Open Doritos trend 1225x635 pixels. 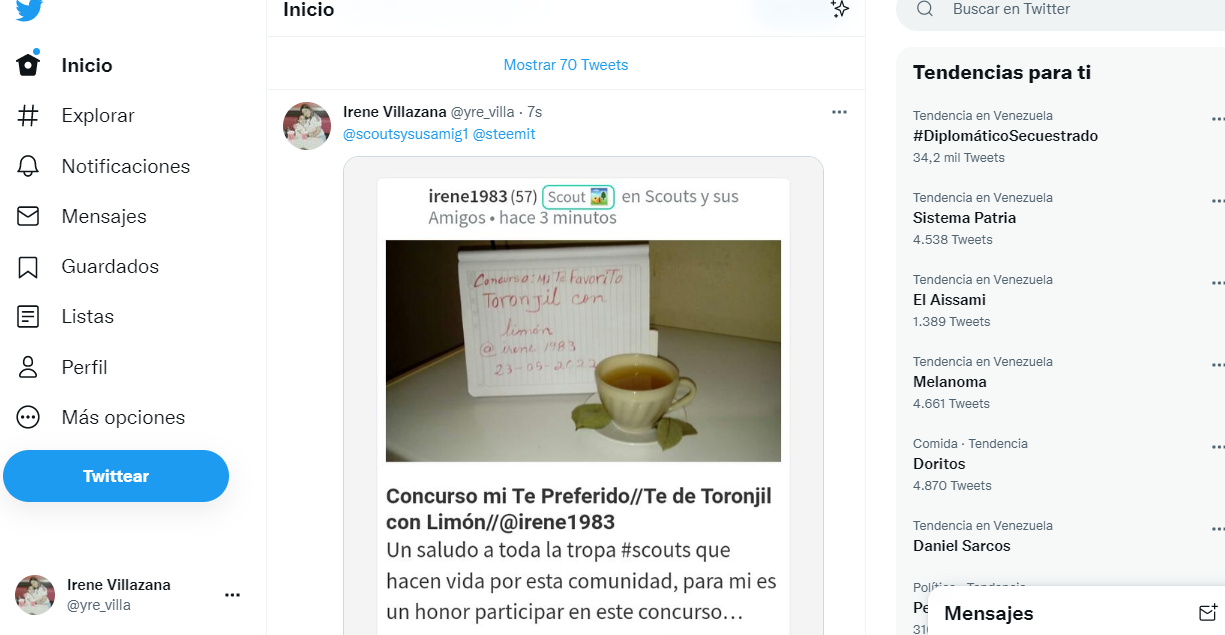(939, 464)
